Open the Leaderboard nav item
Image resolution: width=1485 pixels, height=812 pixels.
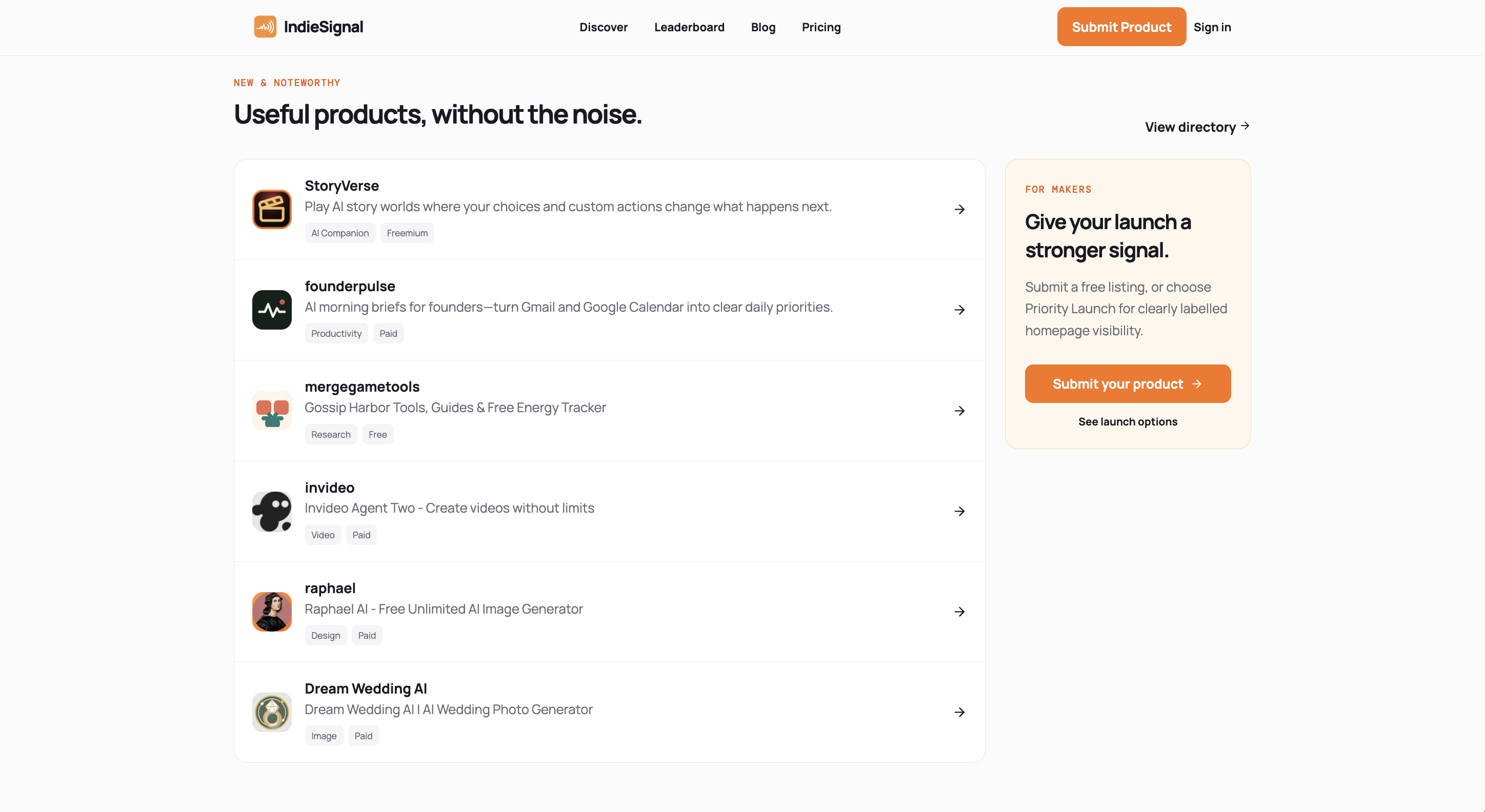click(689, 27)
